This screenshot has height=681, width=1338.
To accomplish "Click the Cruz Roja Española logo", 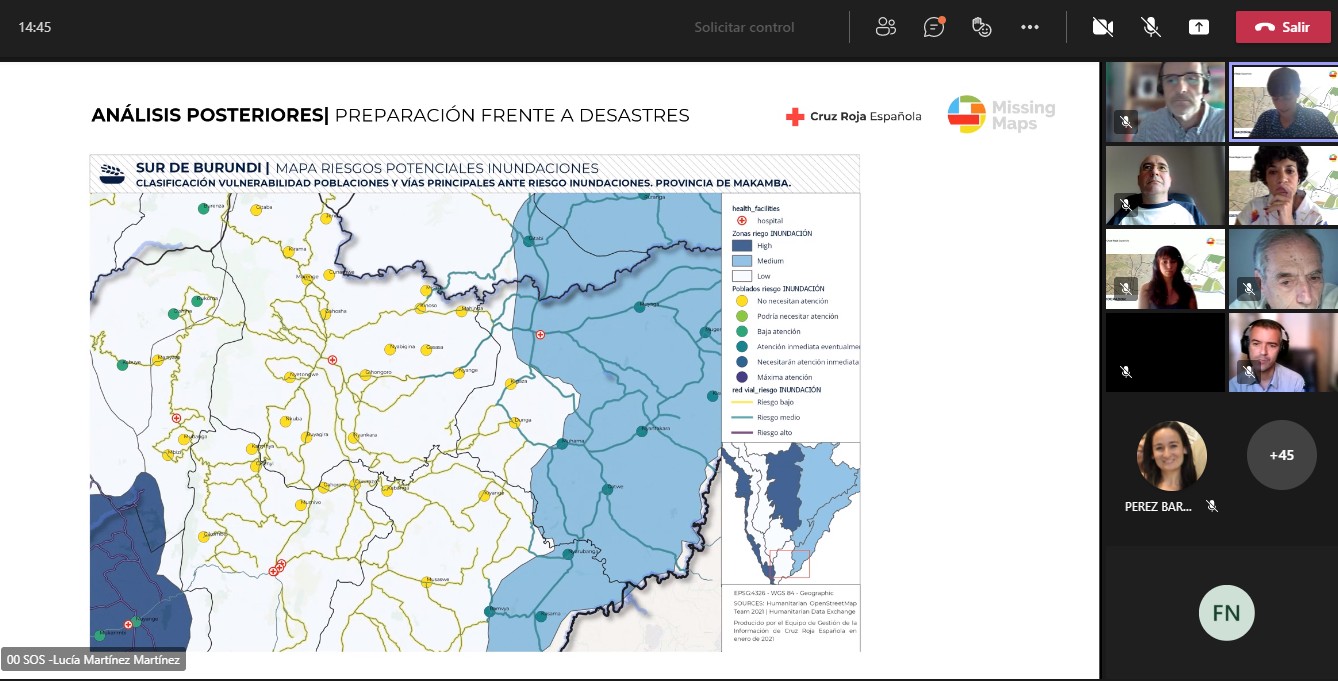I will coord(853,116).
